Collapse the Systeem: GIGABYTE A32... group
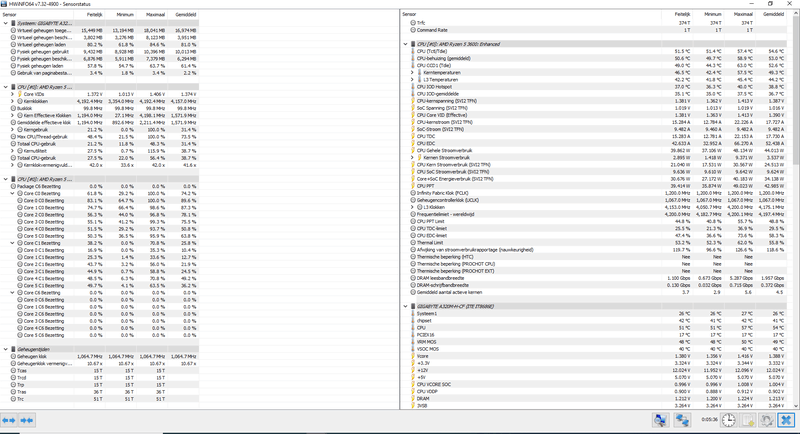 [6, 23]
